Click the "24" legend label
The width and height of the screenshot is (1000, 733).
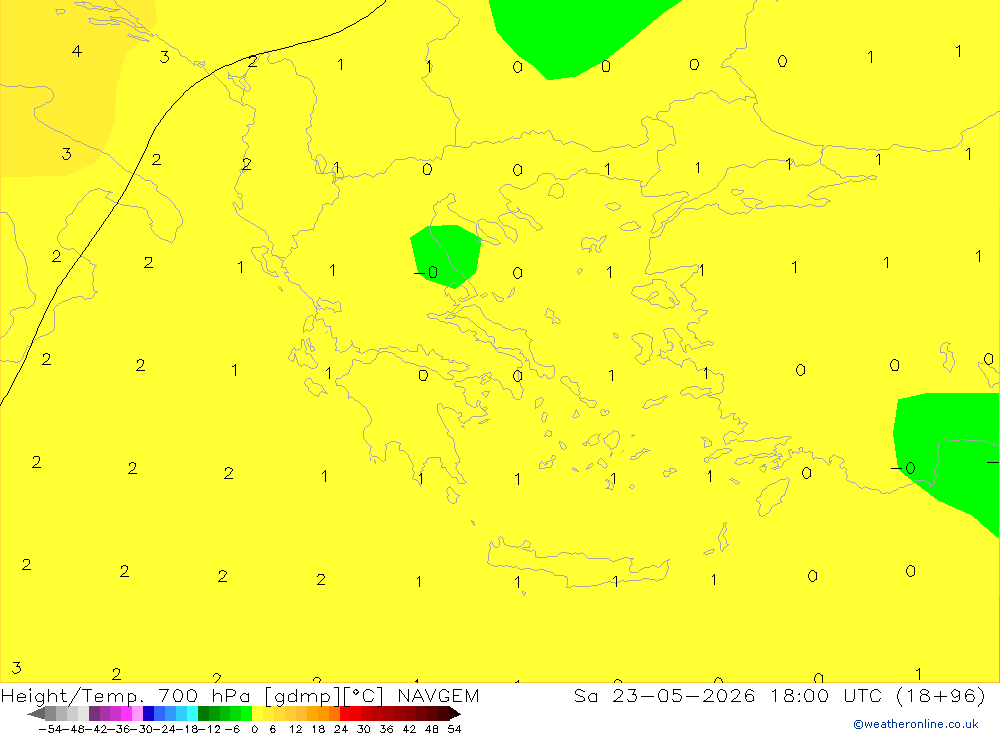(341, 729)
